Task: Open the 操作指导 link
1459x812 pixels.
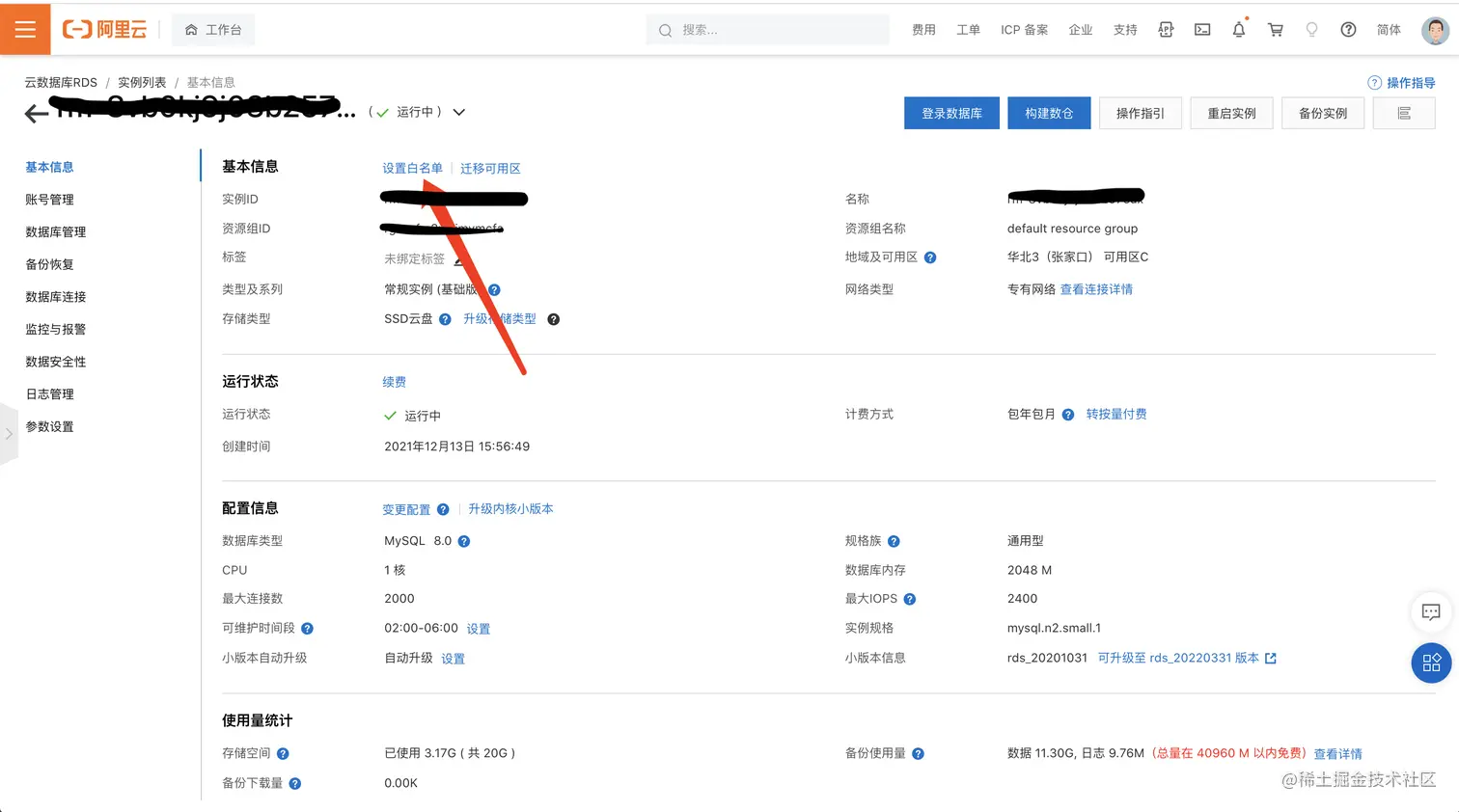Action: (x=1401, y=83)
